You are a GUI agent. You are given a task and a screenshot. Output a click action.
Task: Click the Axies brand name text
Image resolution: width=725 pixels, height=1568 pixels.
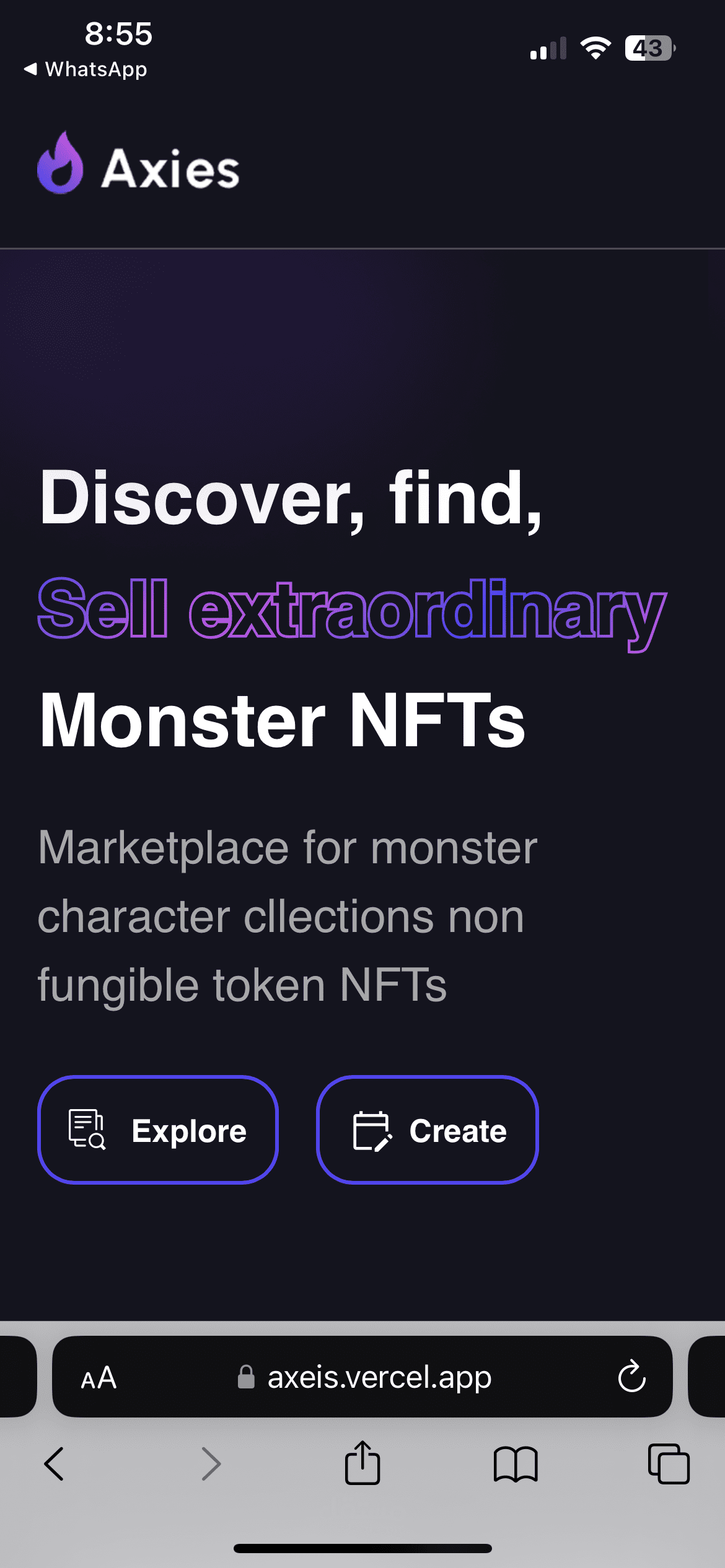170,168
